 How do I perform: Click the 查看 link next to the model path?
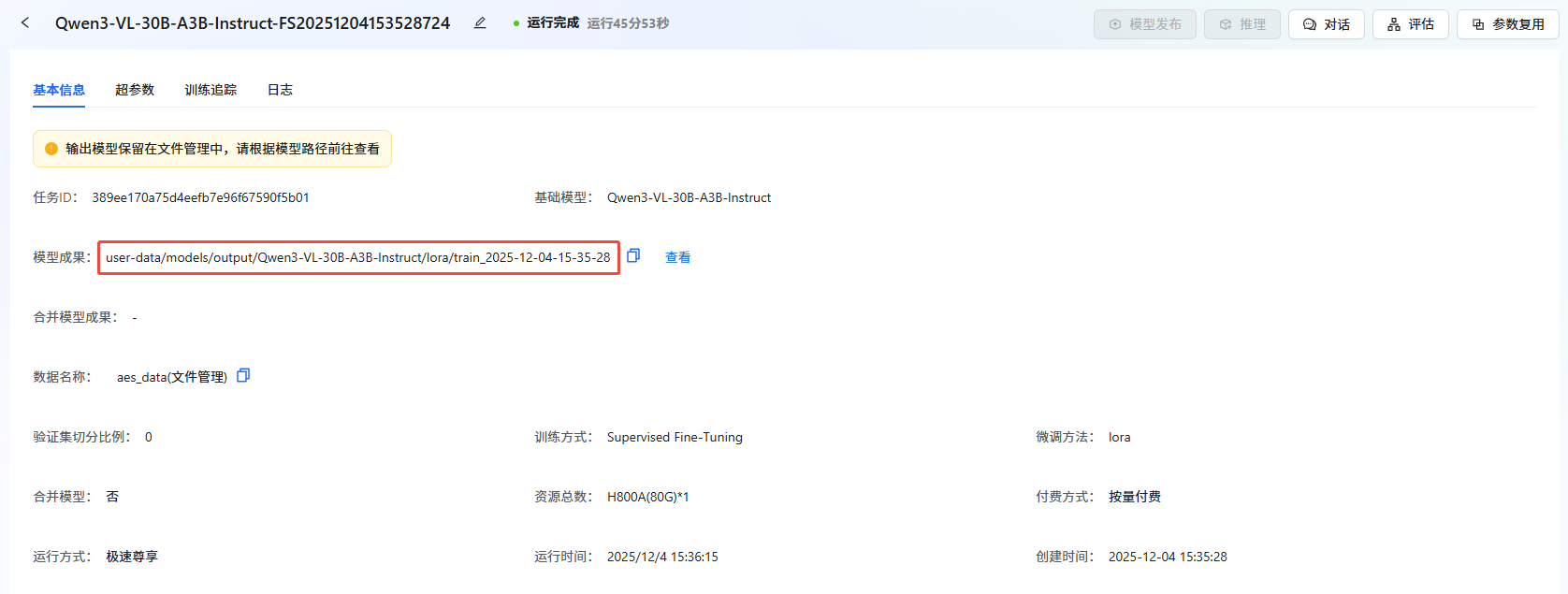677,257
